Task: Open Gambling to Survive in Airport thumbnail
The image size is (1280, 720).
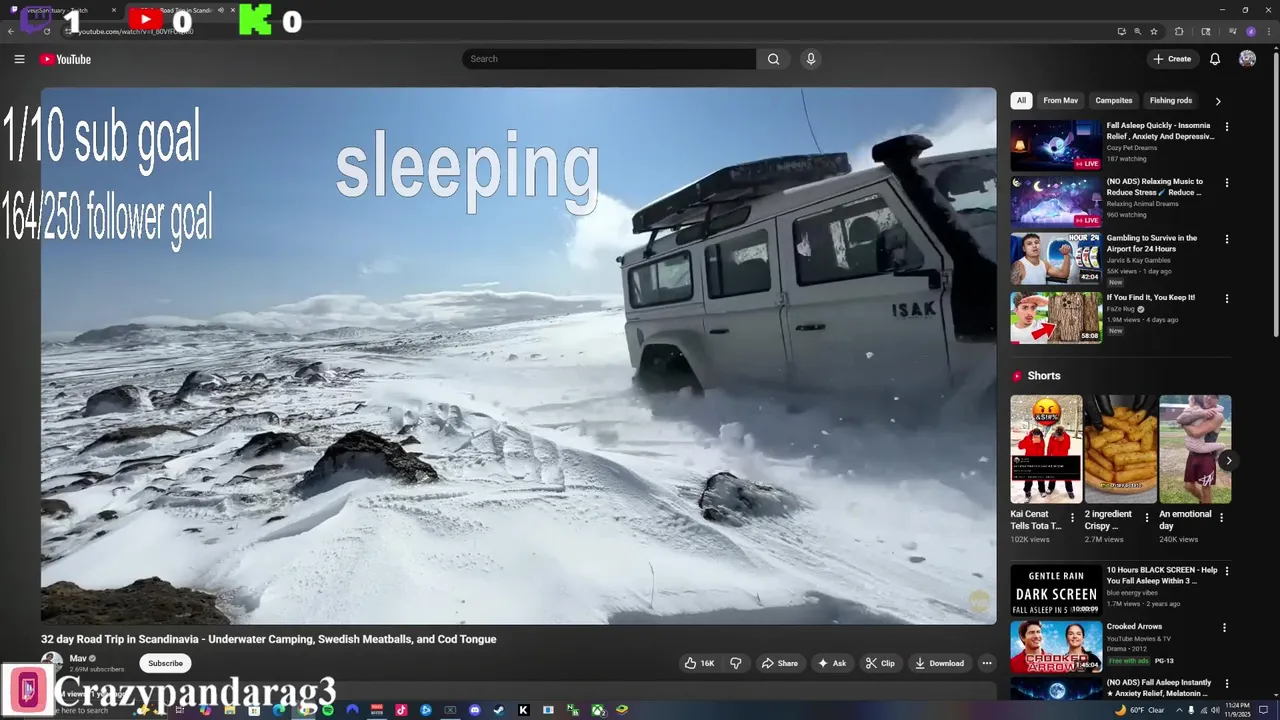Action: [x=1056, y=259]
